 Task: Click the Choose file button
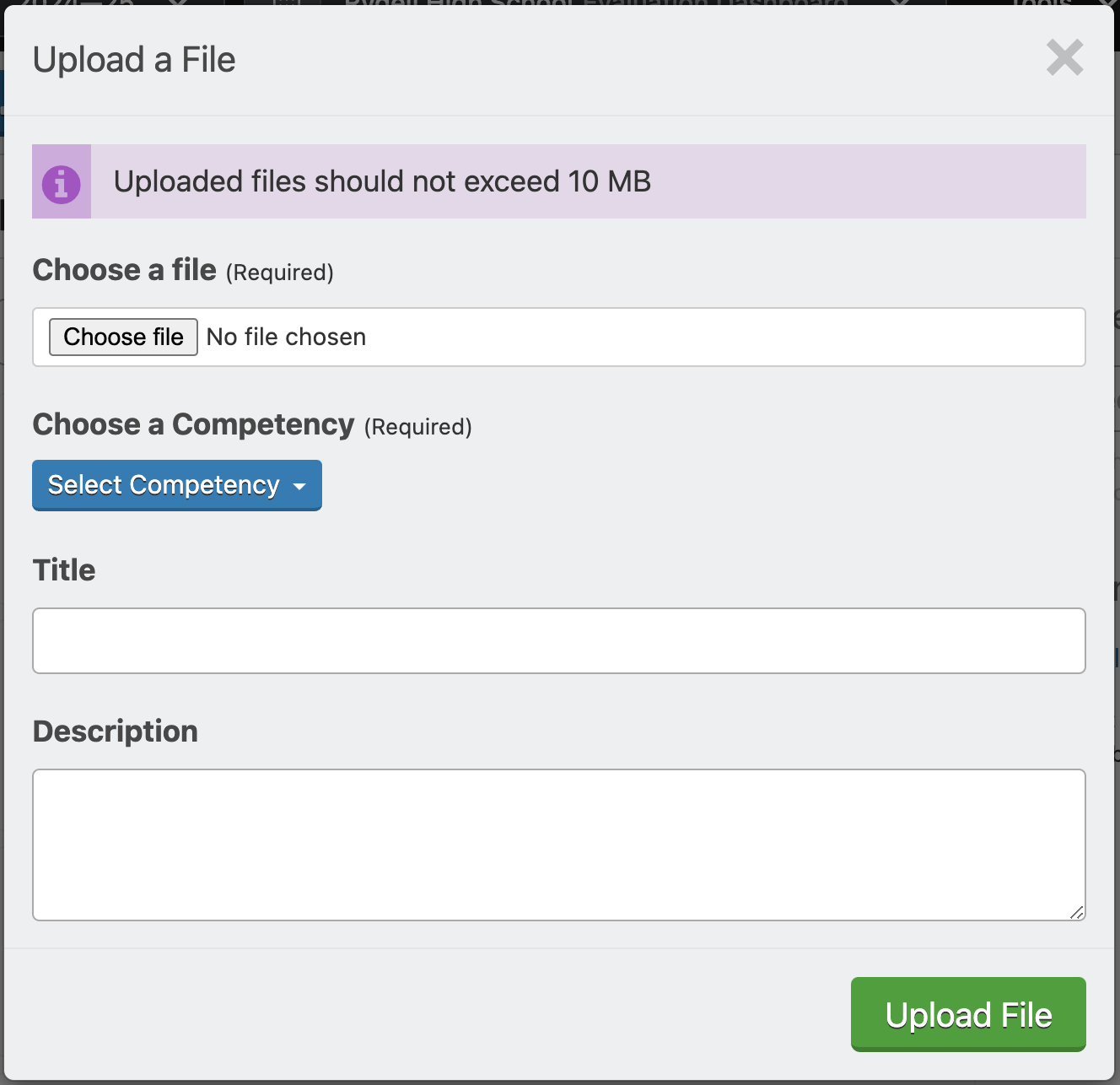click(x=122, y=337)
